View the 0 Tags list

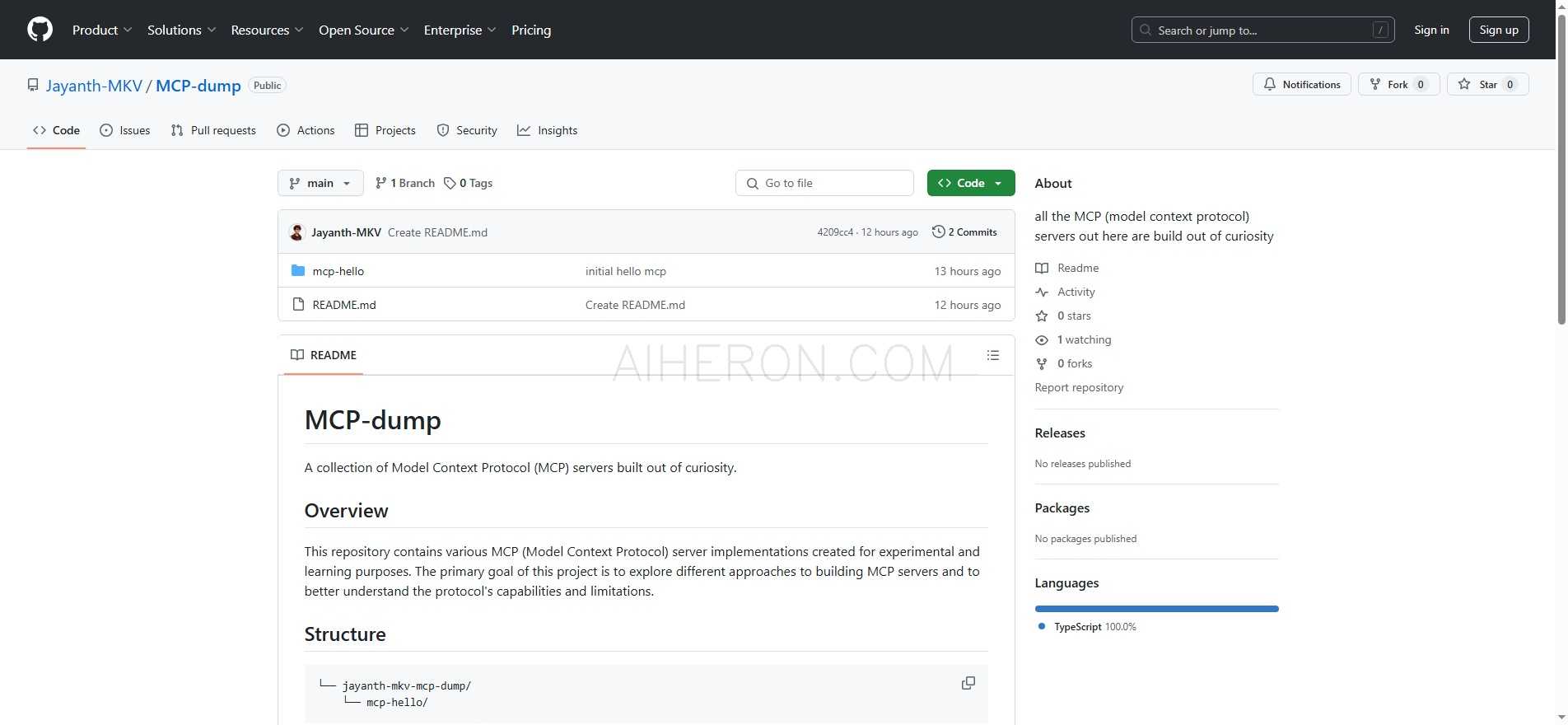point(468,183)
